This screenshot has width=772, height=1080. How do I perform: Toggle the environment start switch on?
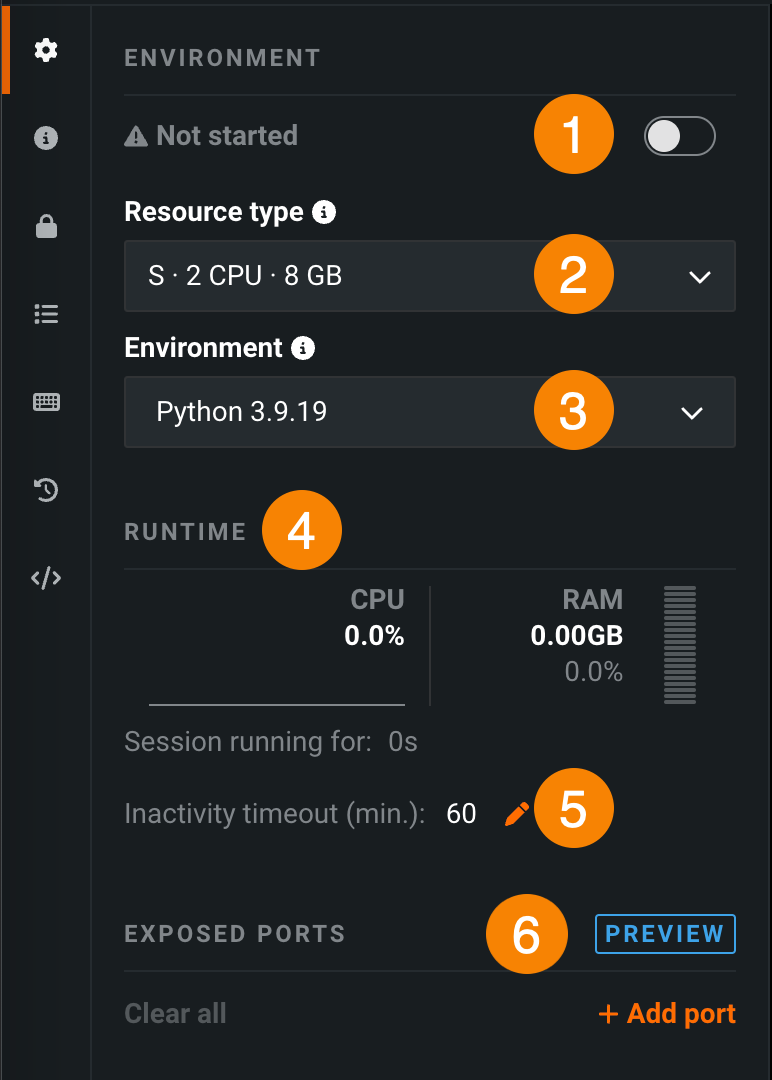[x=680, y=137]
